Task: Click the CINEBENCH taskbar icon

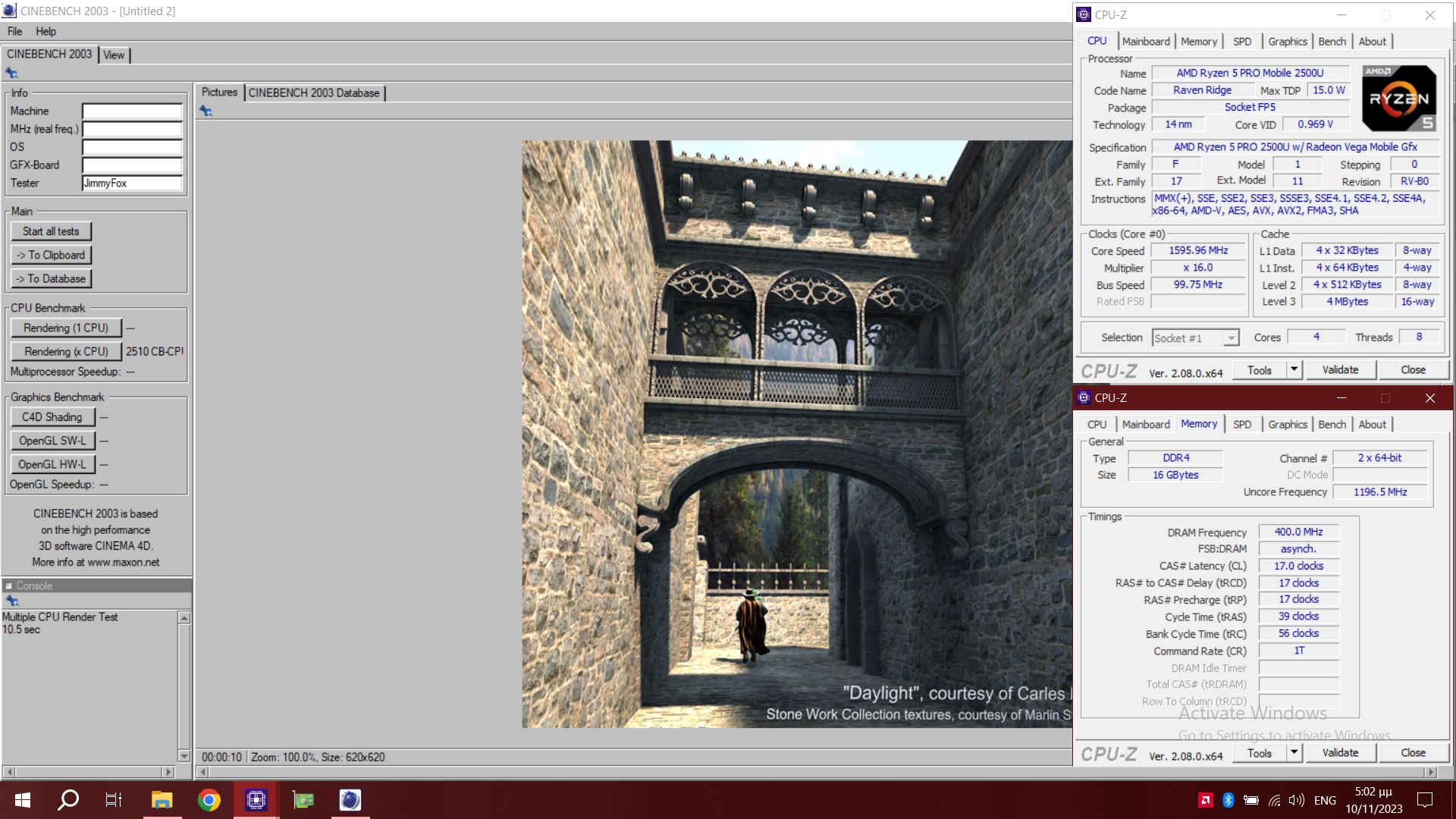Action: click(350, 799)
